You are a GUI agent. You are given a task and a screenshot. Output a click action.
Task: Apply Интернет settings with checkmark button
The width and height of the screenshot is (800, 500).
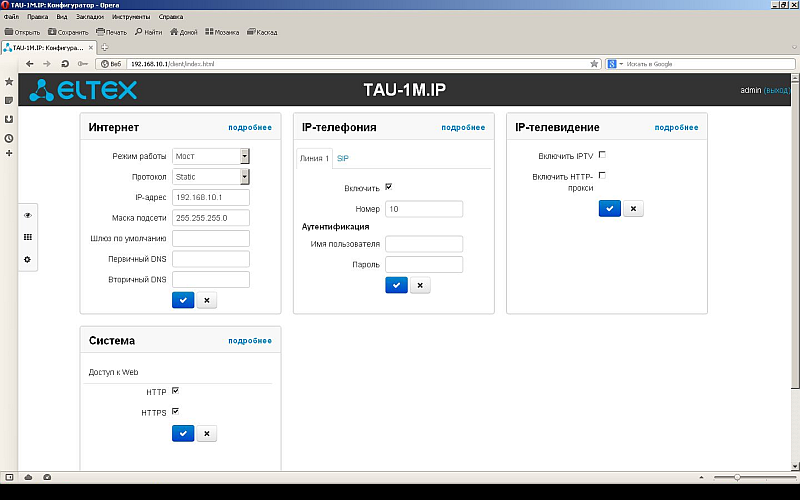pos(183,300)
